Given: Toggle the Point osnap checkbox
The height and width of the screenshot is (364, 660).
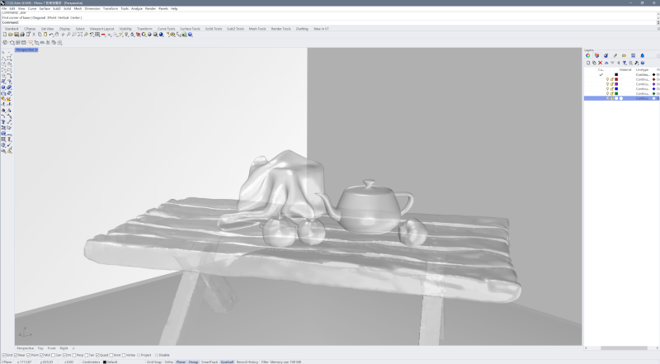Looking at the screenshot, I should tap(28, 355).
